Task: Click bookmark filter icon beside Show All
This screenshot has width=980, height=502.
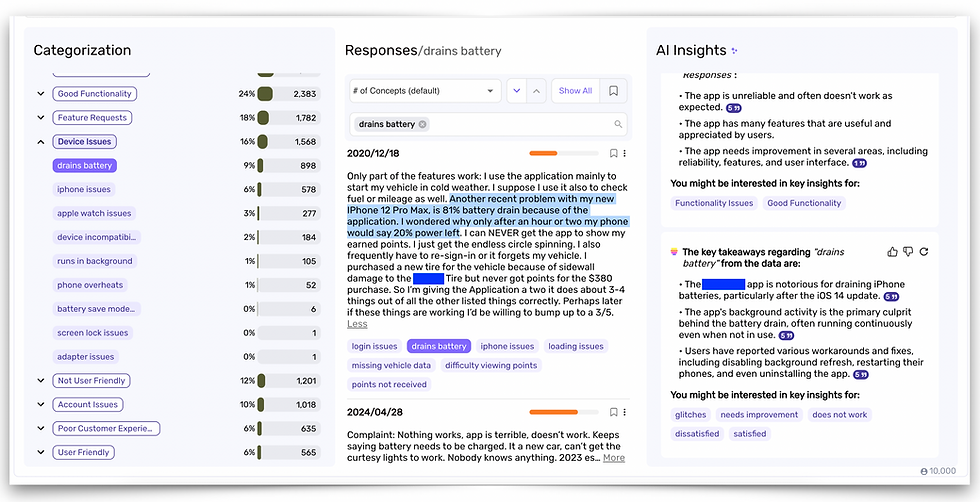Action: 613,91
